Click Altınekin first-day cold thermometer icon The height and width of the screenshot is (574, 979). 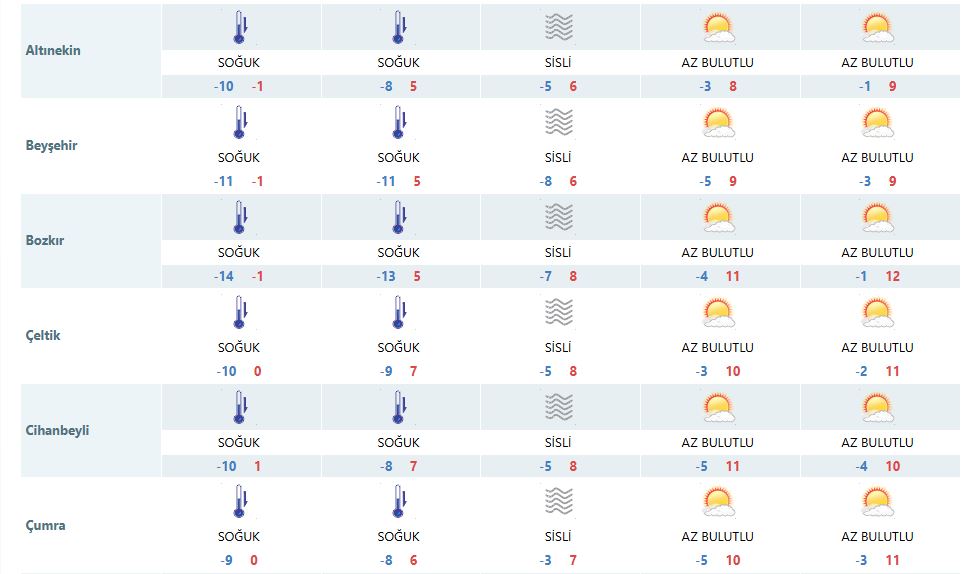click(240, 27)
